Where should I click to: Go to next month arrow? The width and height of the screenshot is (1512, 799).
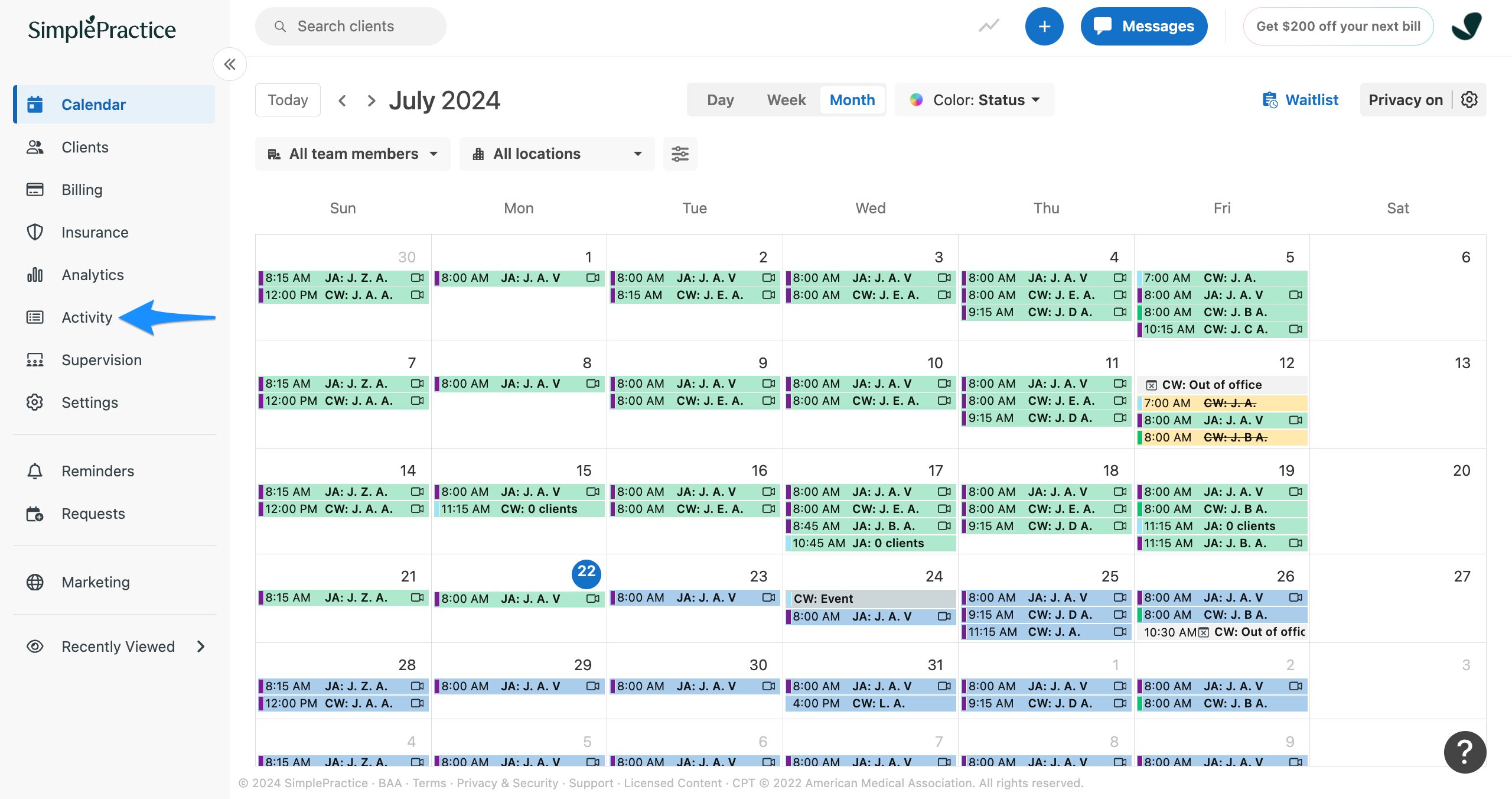click(x=371, y=100)
